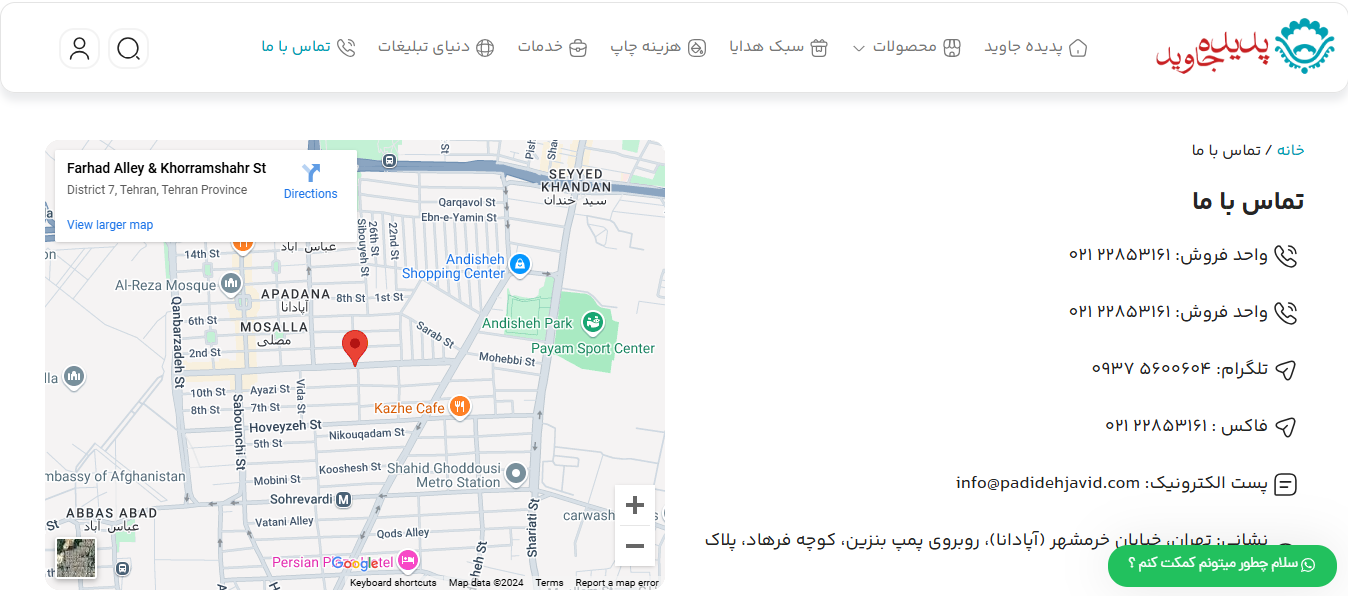Go to پدیده جاوید home menu item
The image size is (1348, 596).
click(1036, 47)
